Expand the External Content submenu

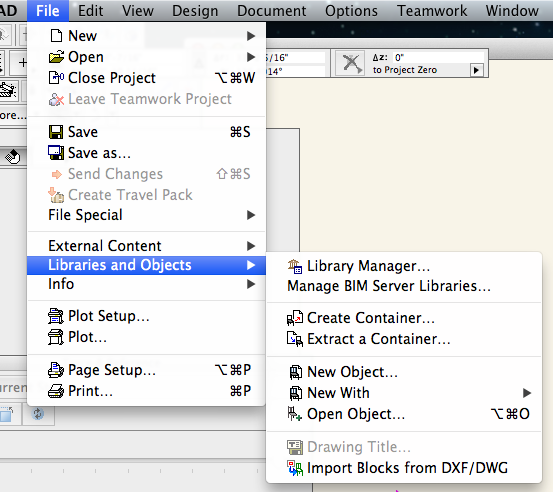tap(146, 246)
